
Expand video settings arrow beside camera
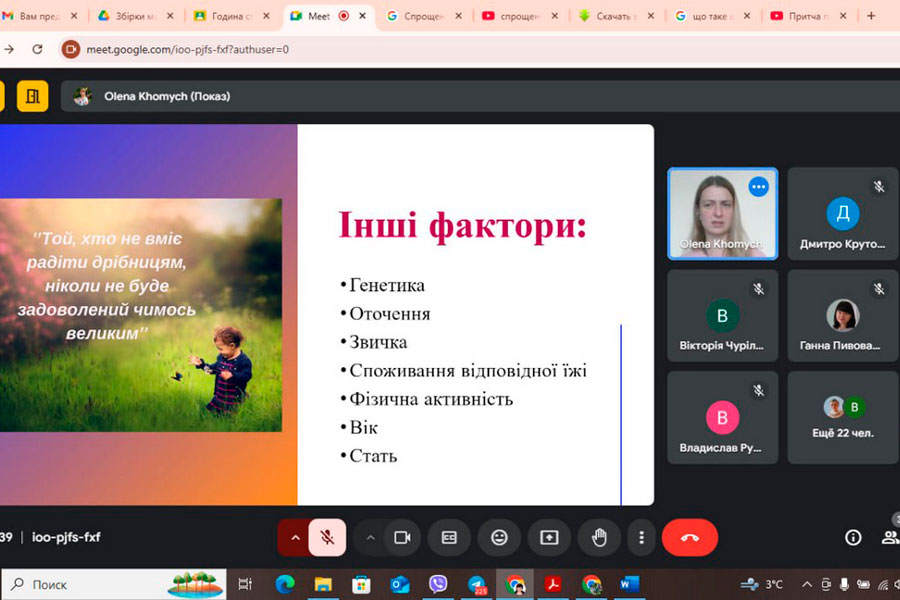(x=371, y=537)
